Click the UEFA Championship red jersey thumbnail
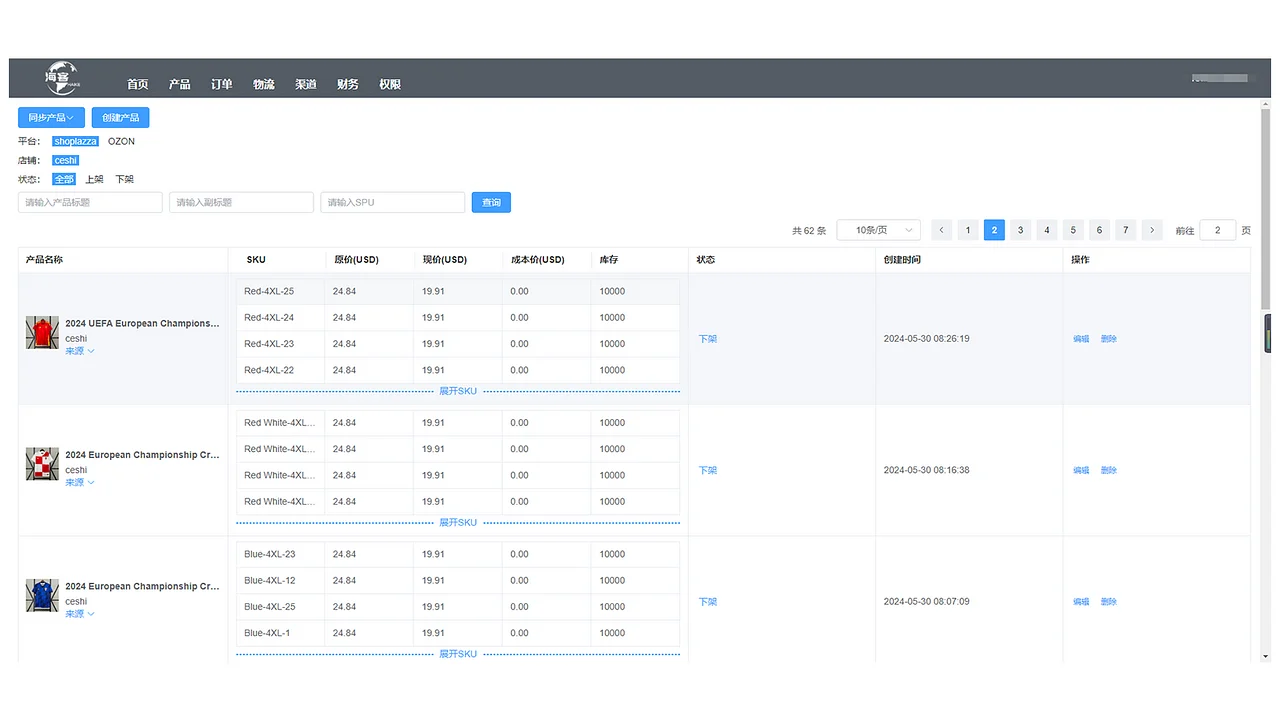 [x=41, y=331]
